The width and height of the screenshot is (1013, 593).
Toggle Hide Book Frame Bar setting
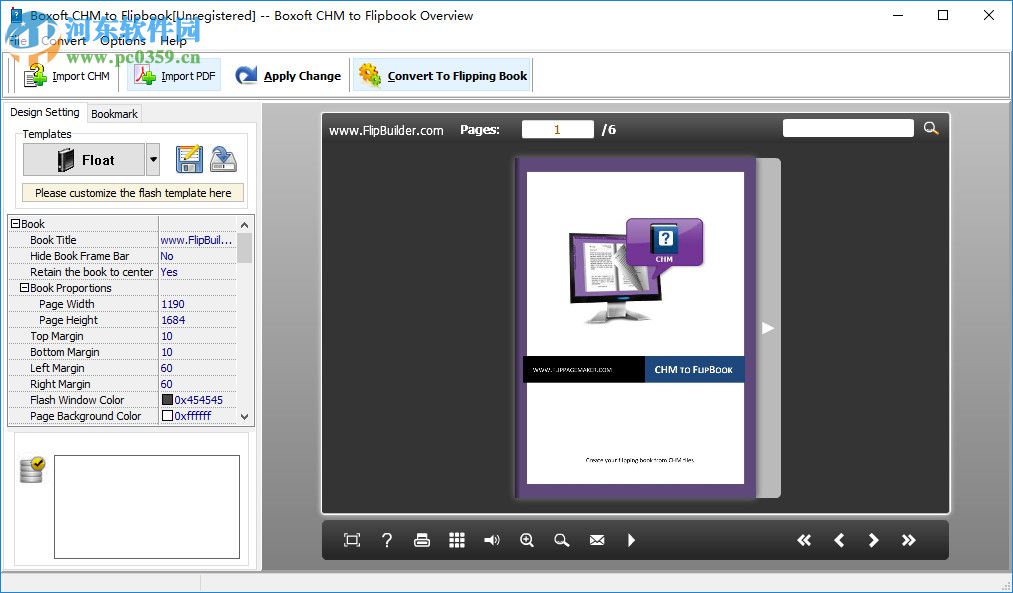click(167, 255)
